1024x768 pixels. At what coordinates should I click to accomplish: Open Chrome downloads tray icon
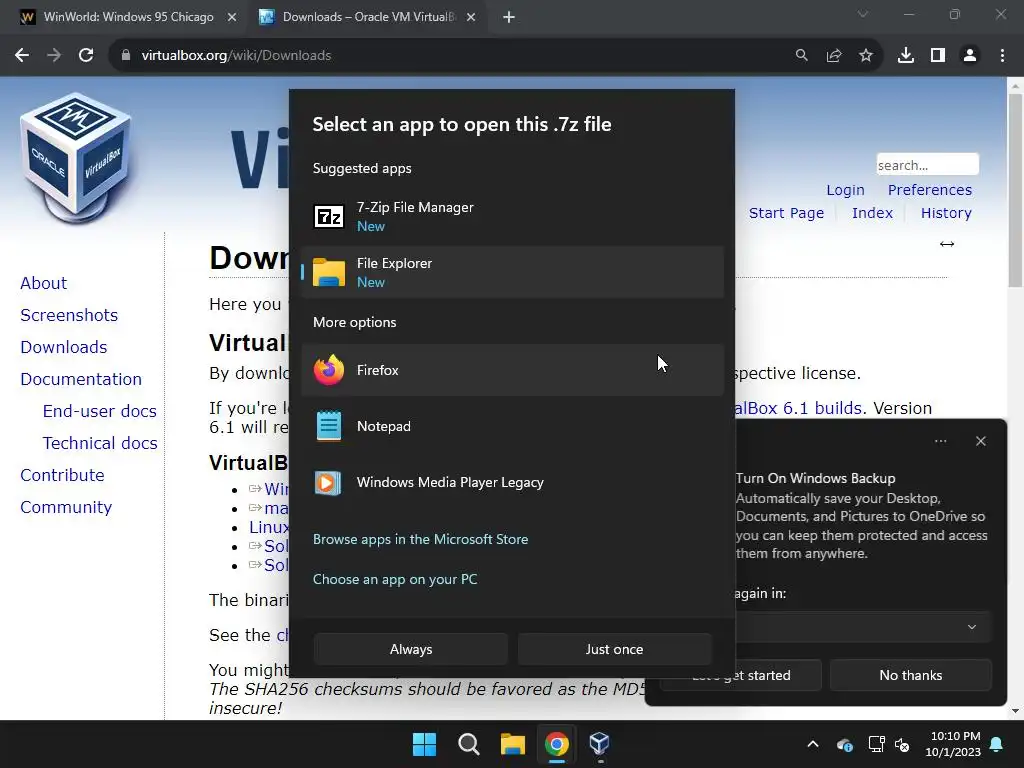(906, 56)
